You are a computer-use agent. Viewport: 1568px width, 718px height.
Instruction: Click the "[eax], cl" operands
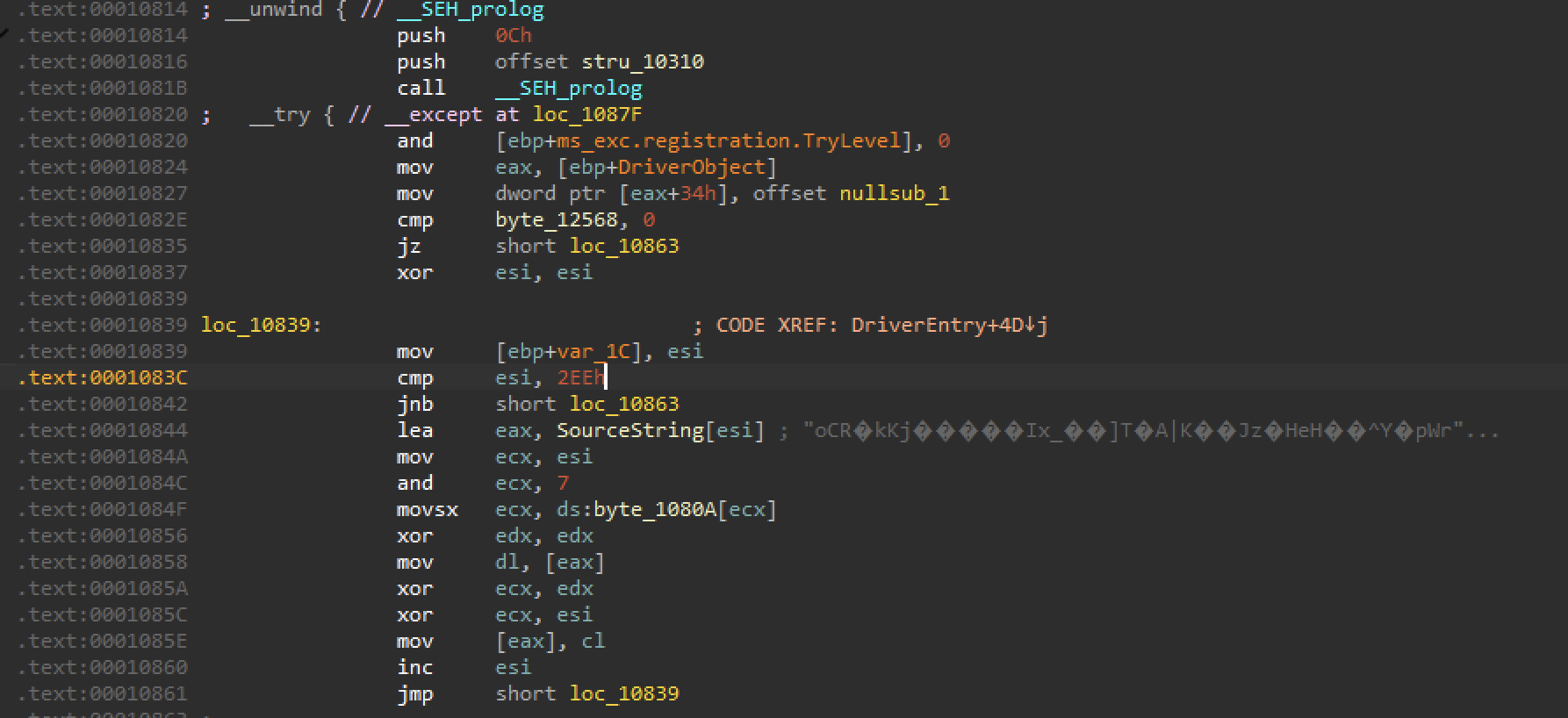(550, 641)
